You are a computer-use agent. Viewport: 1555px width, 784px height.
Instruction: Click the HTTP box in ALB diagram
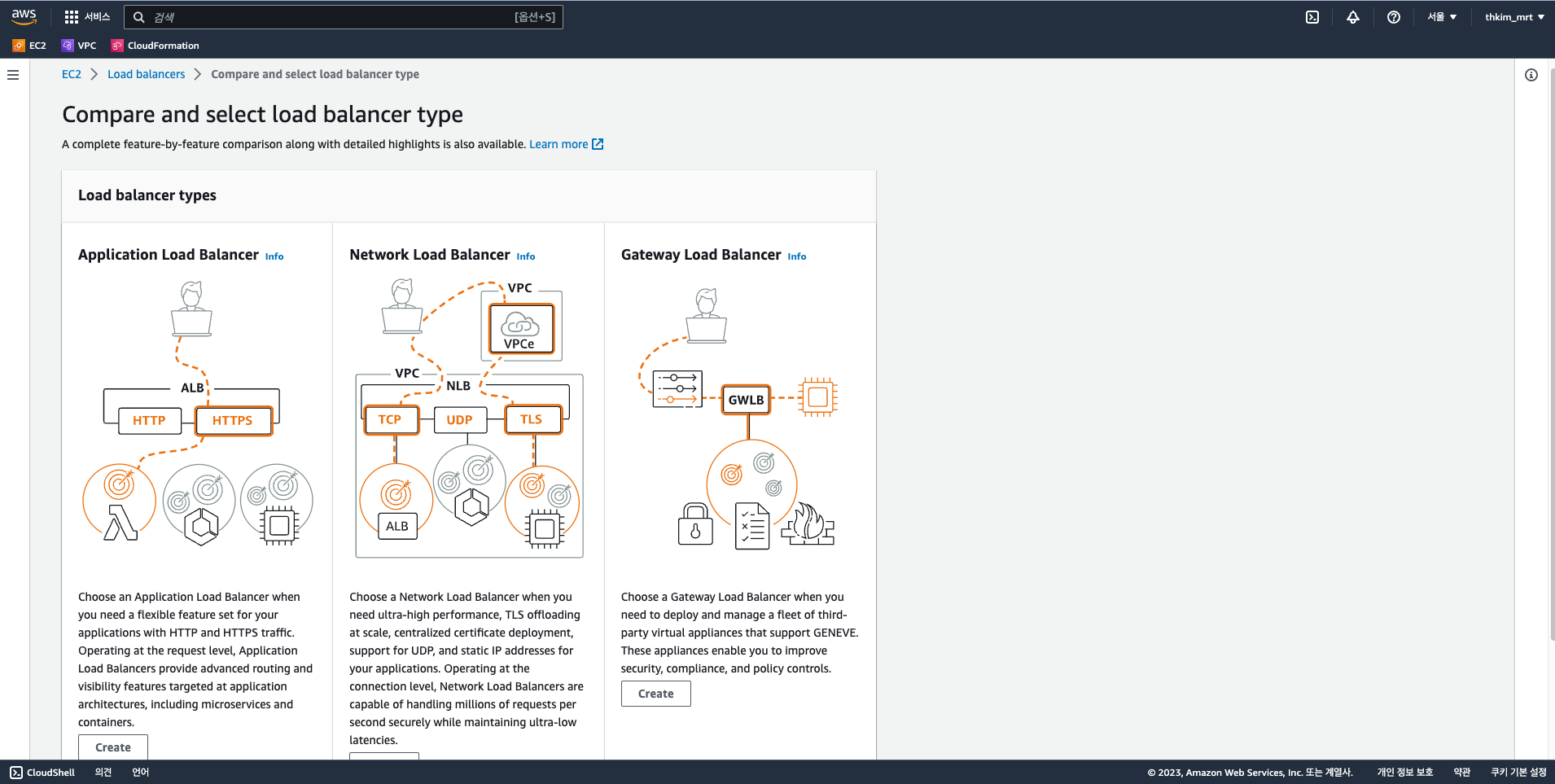click(x=149, y=420)
